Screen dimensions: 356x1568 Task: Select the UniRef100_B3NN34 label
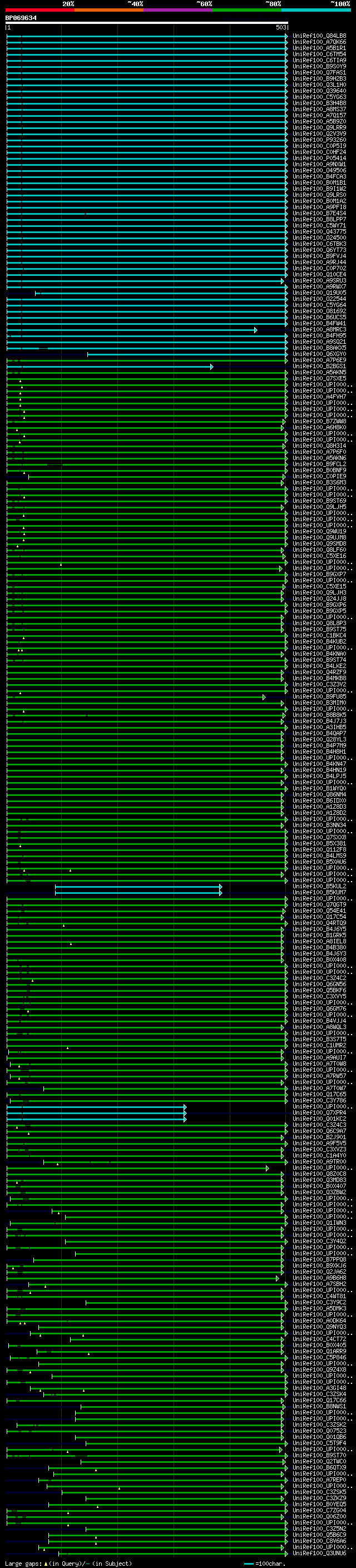319,825
